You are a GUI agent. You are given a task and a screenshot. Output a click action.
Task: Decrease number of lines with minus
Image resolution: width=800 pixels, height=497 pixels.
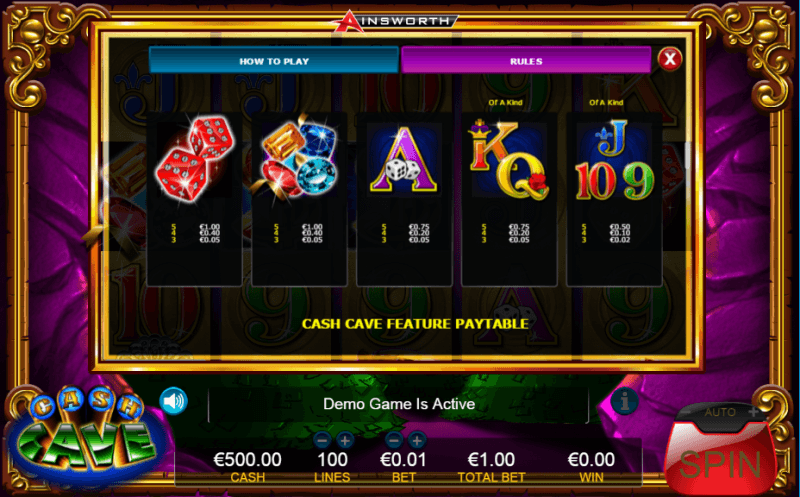coord(322,440)
